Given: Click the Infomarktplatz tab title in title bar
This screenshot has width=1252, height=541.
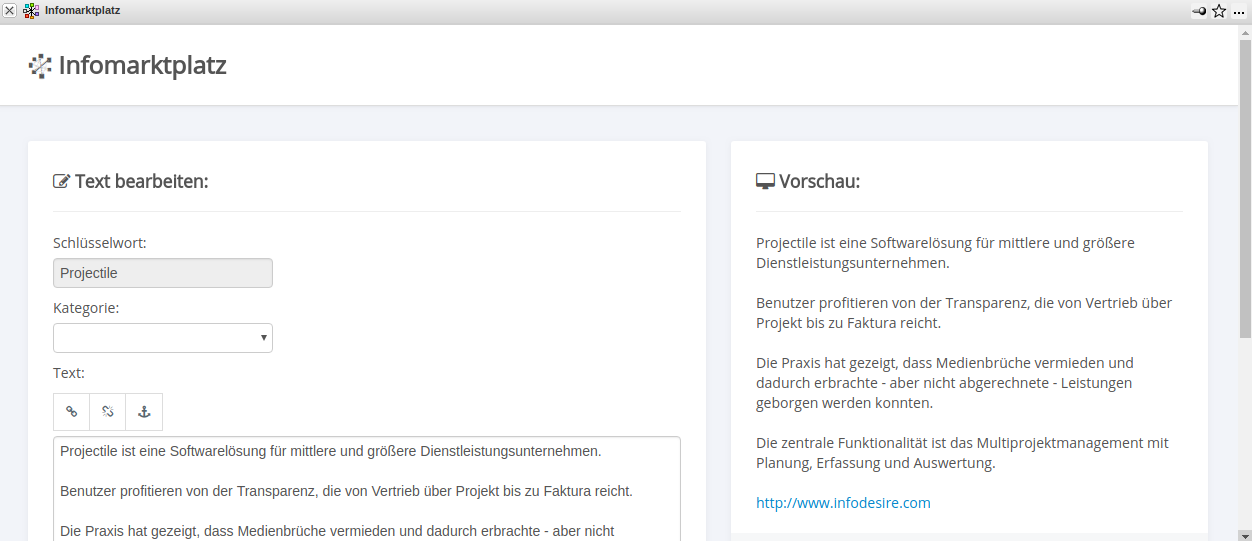Looking at the screenshot, I should [x=82, y=11].
